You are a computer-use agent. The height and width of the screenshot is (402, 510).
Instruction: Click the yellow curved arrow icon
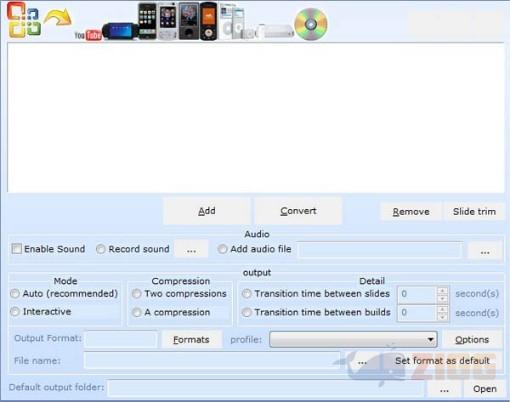(x=58, y=17)
